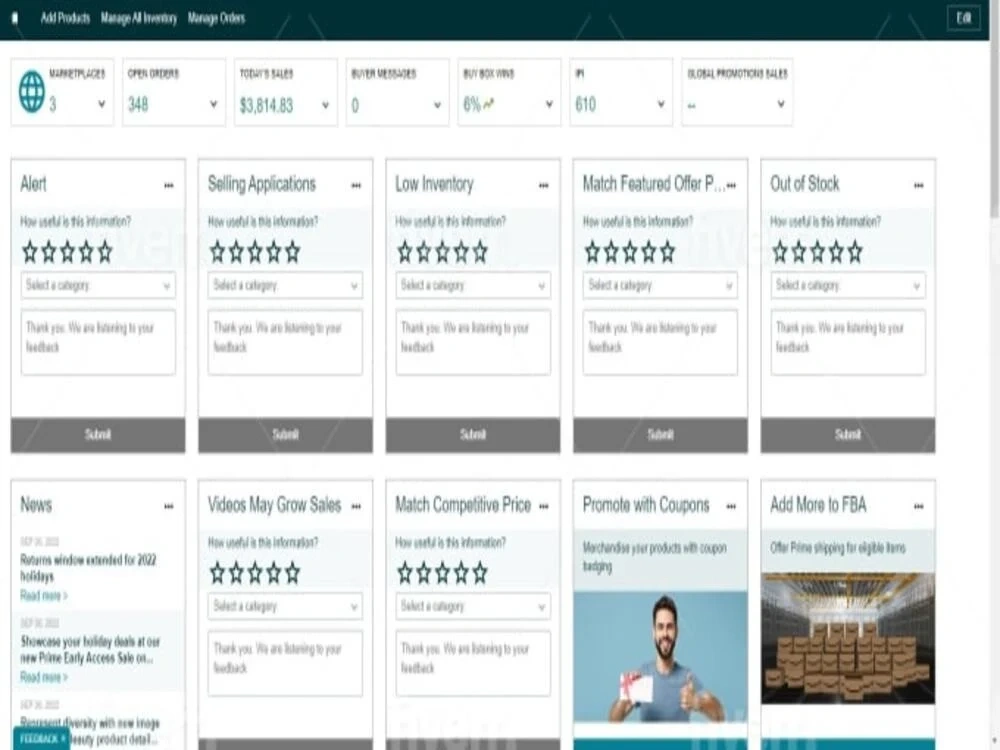1000x750 pixels.
Task: Open Selling Applications card options menu
Action: point(356,186)
